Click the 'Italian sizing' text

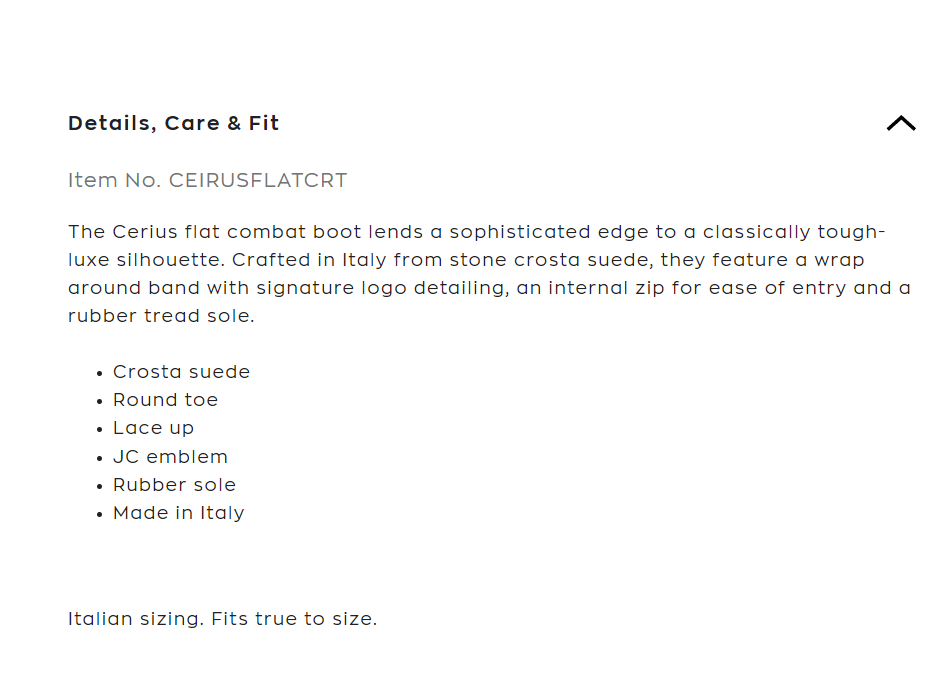pyautogui.click(x=136, y=619)
